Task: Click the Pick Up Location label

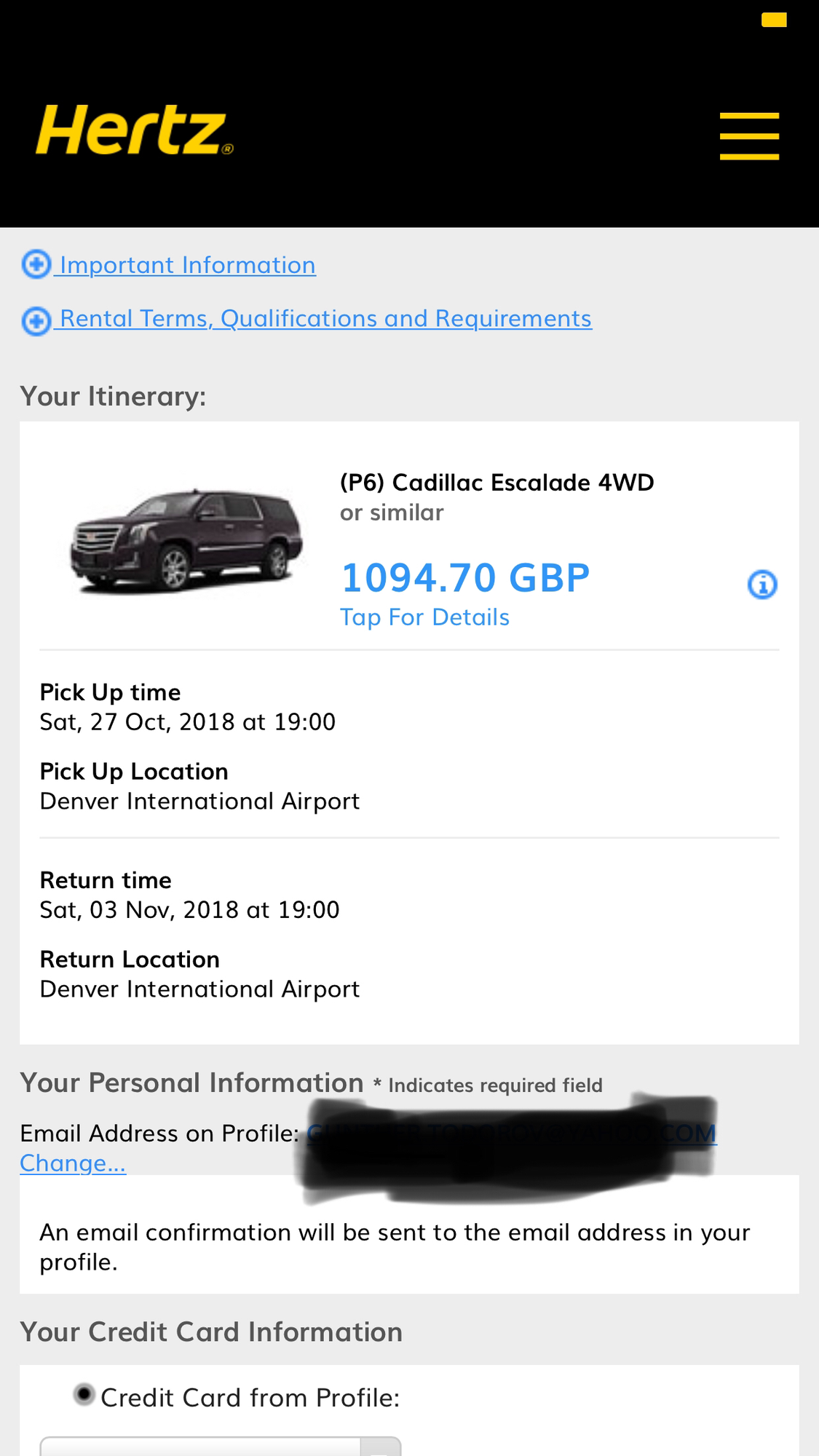Action: click(x=134, y=772)
